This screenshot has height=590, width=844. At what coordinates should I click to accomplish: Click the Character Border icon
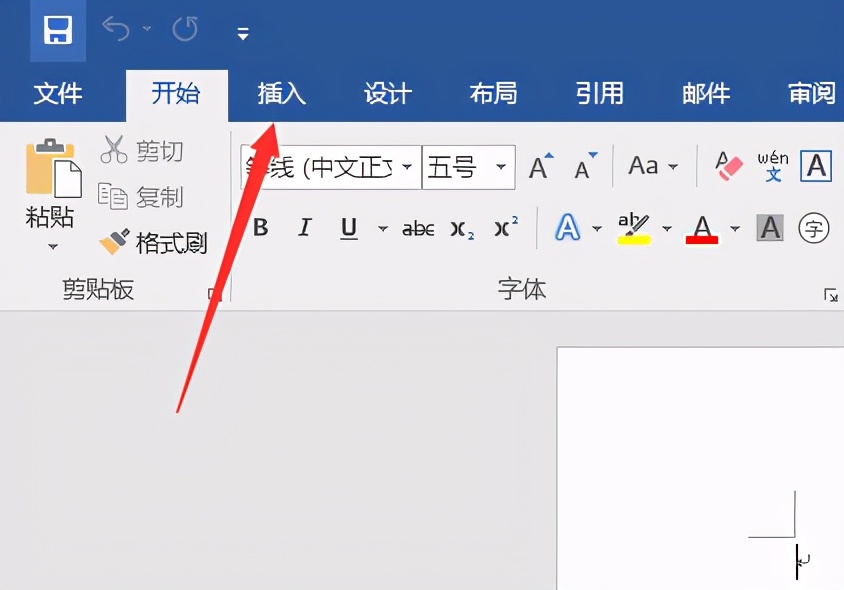click(816, 166)
